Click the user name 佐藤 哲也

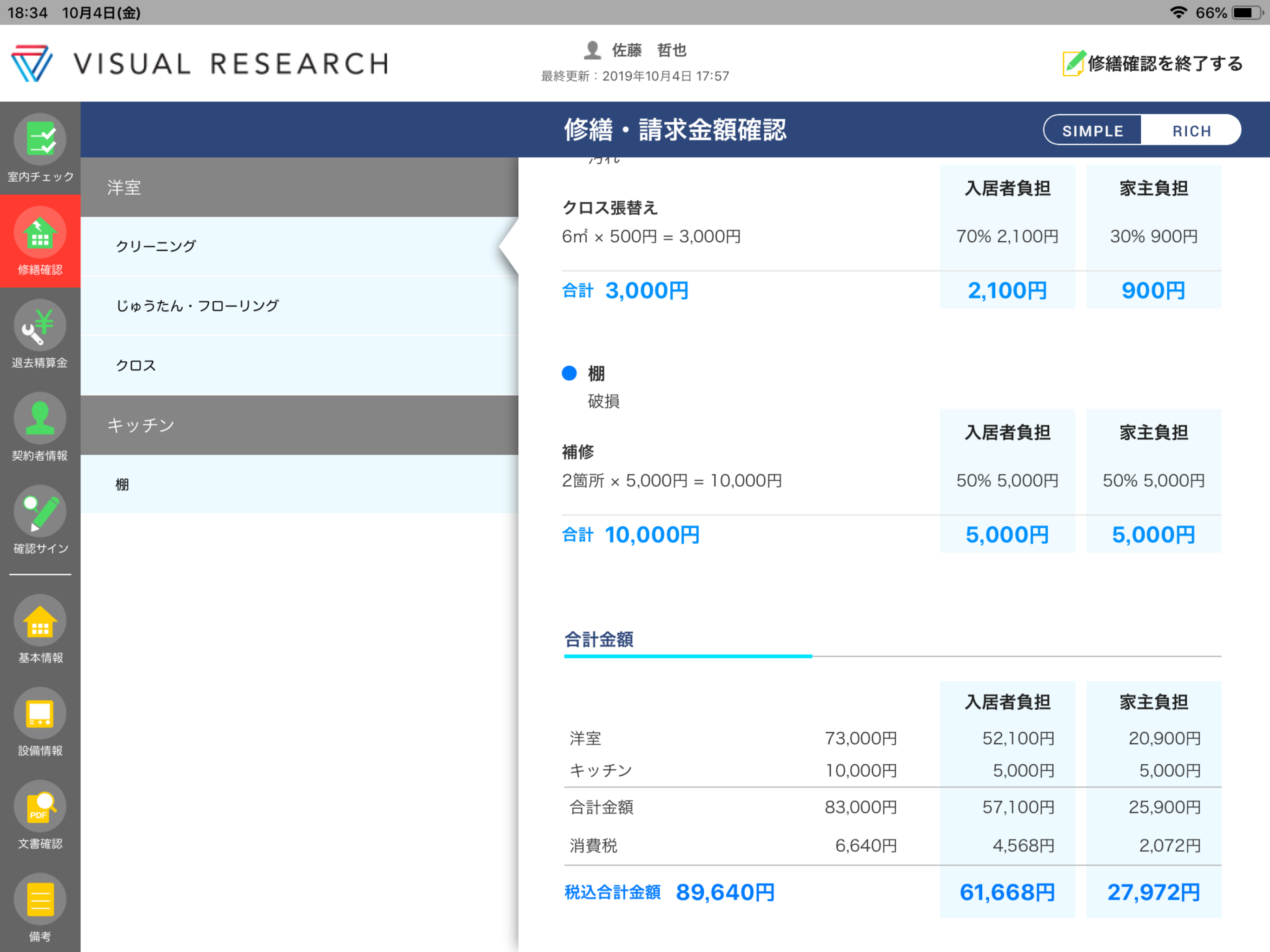649,50
